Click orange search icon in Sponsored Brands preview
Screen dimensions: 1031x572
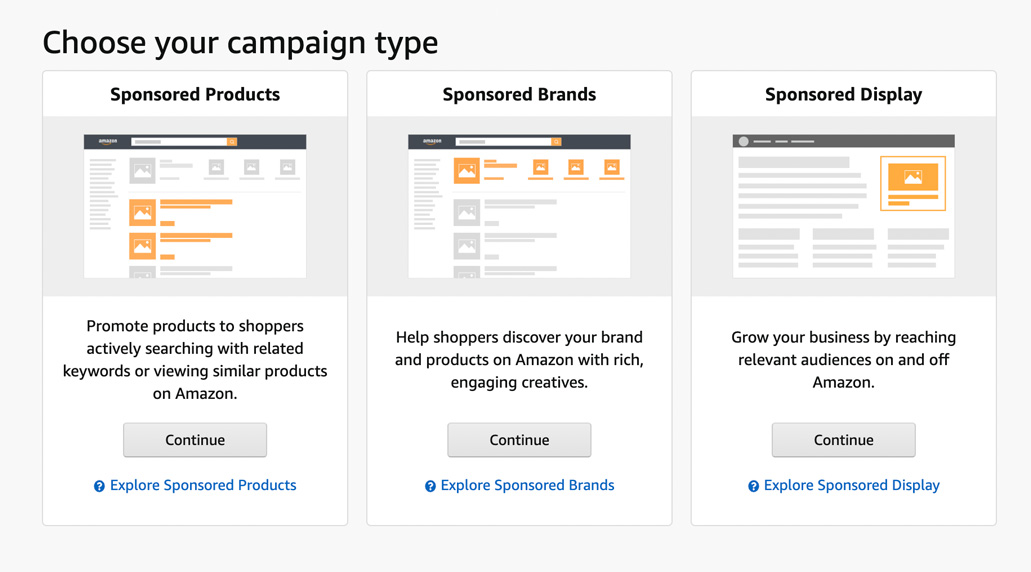pos(556,141)
